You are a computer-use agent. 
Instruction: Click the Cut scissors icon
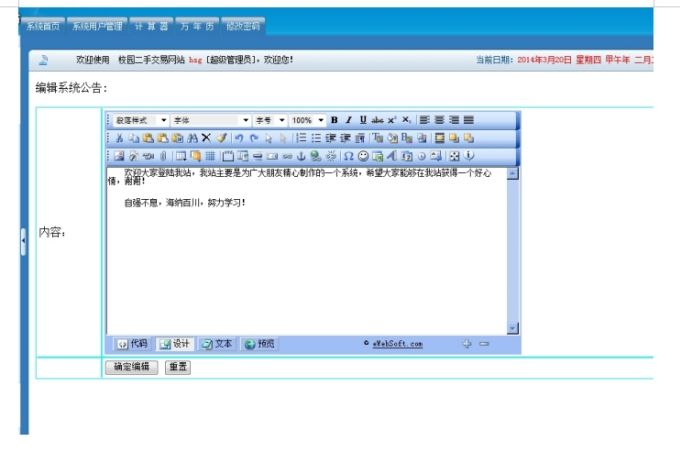click(119, 138)
